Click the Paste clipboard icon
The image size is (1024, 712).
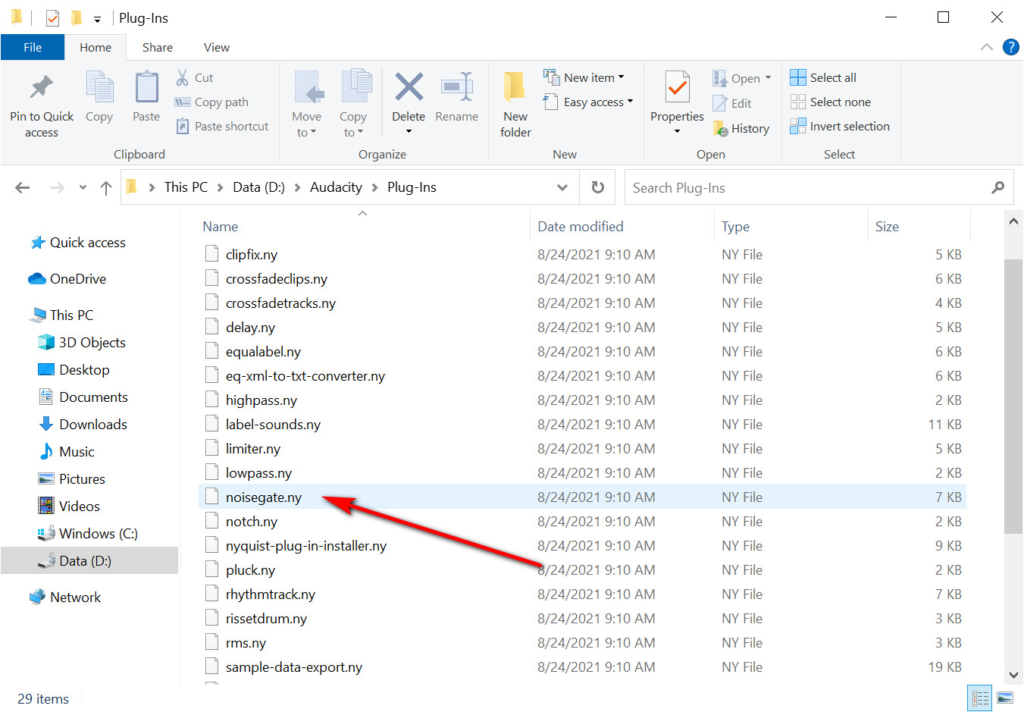[x=146, y=88]
